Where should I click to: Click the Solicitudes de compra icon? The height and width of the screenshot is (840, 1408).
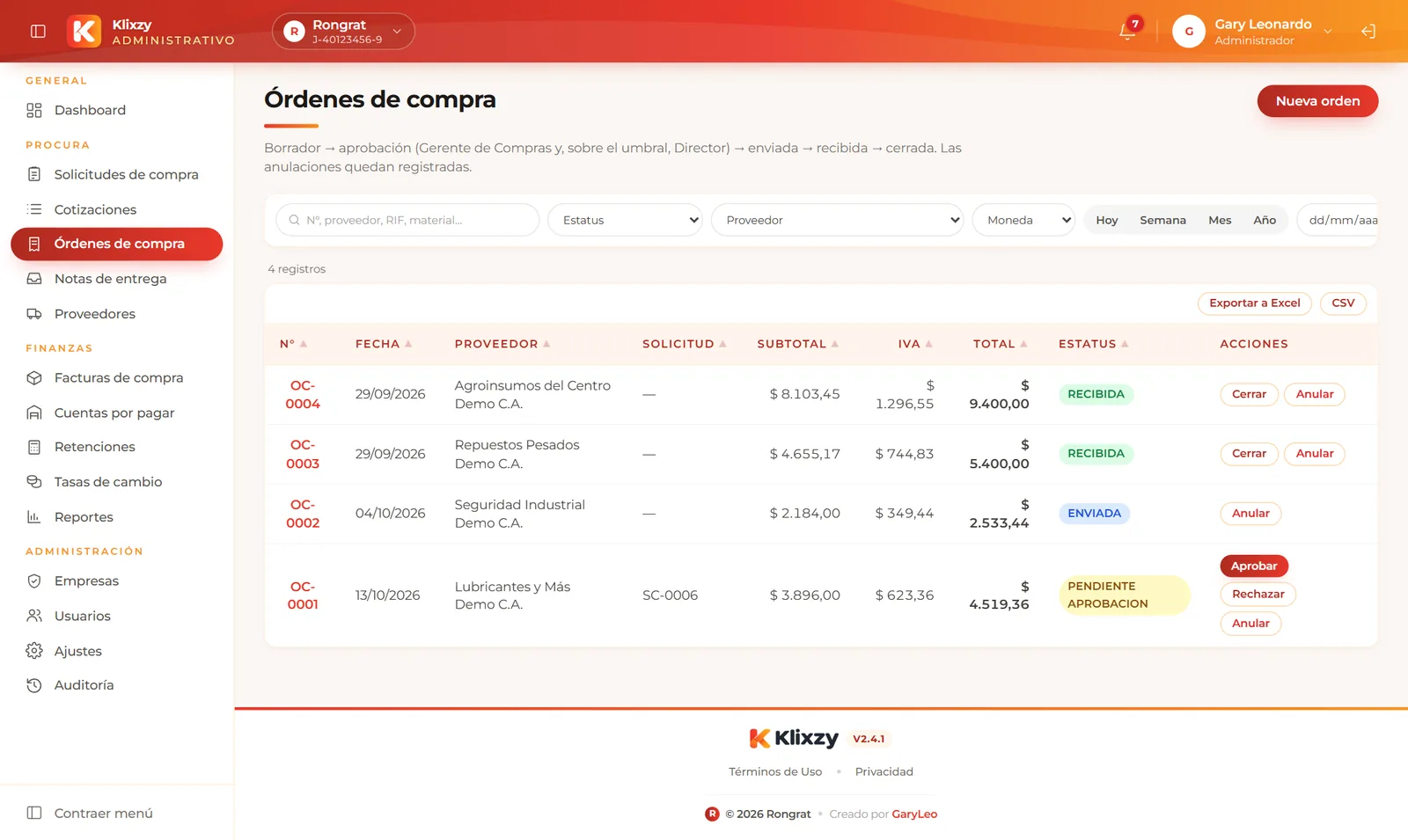pyautogui.click(x=34, y=174)
